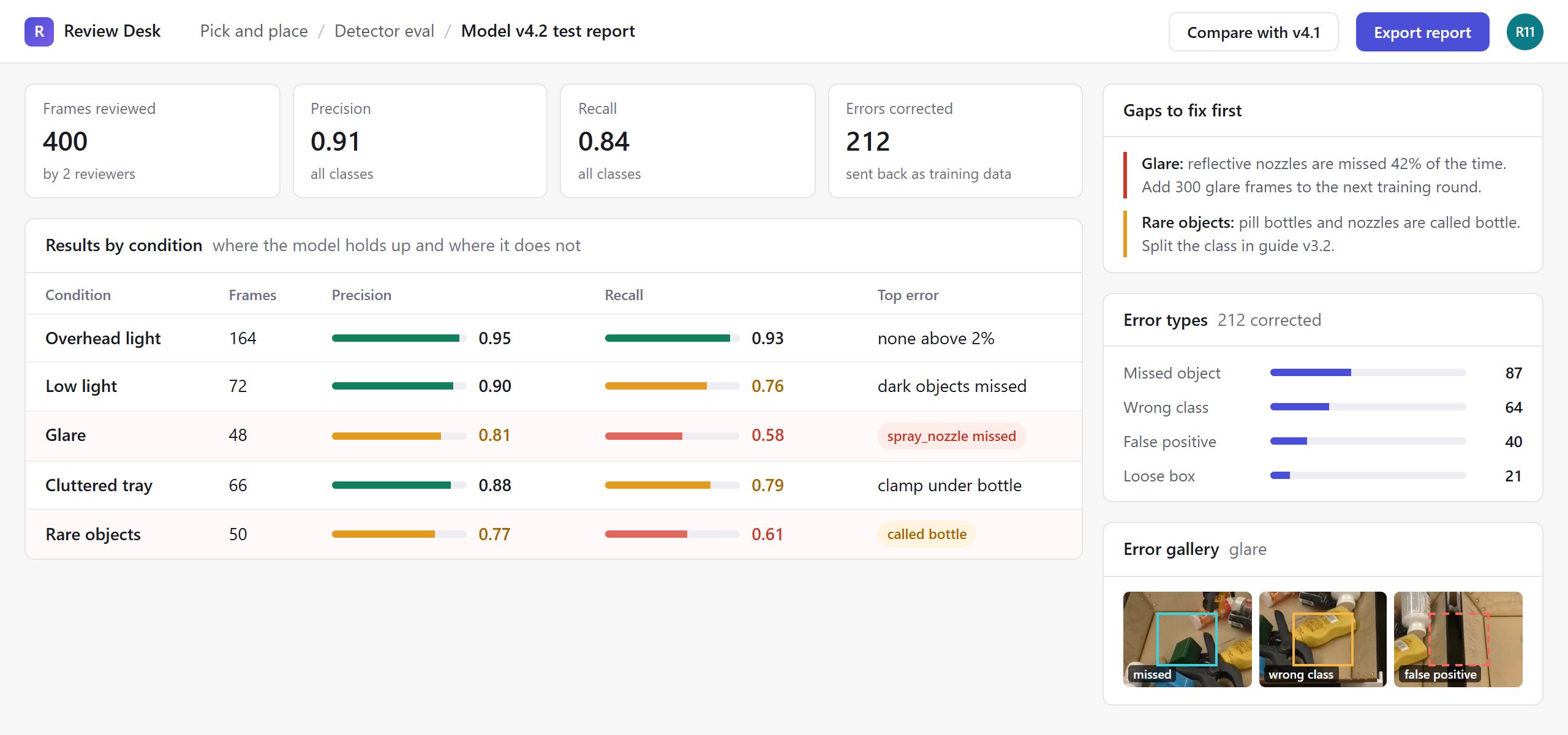Select Model v4.2 test report breadcrumb
The height and width of the screenshot is (735, 1568).
pos(548,31)
